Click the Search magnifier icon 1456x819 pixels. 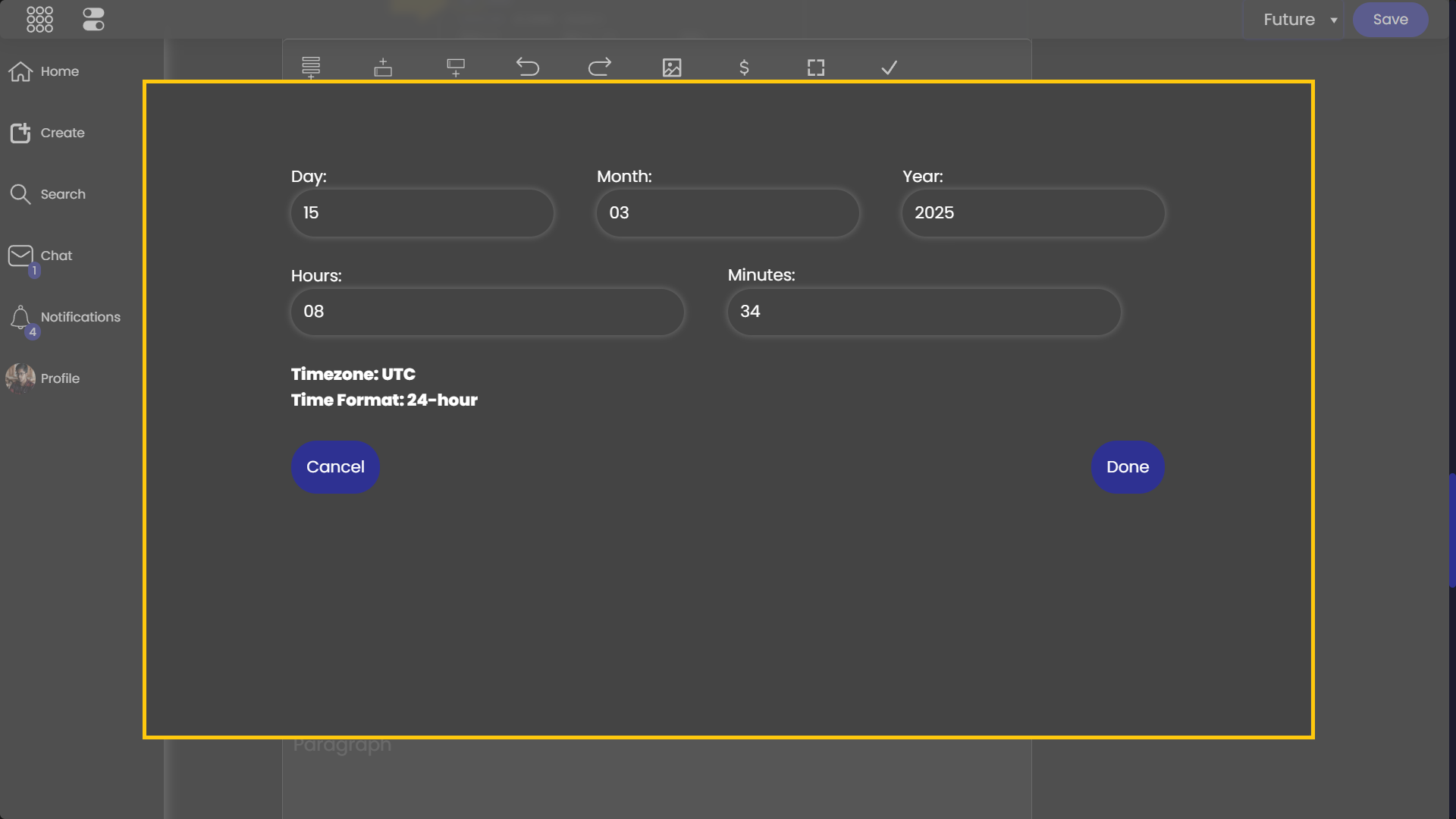click(x=20, y=194)
